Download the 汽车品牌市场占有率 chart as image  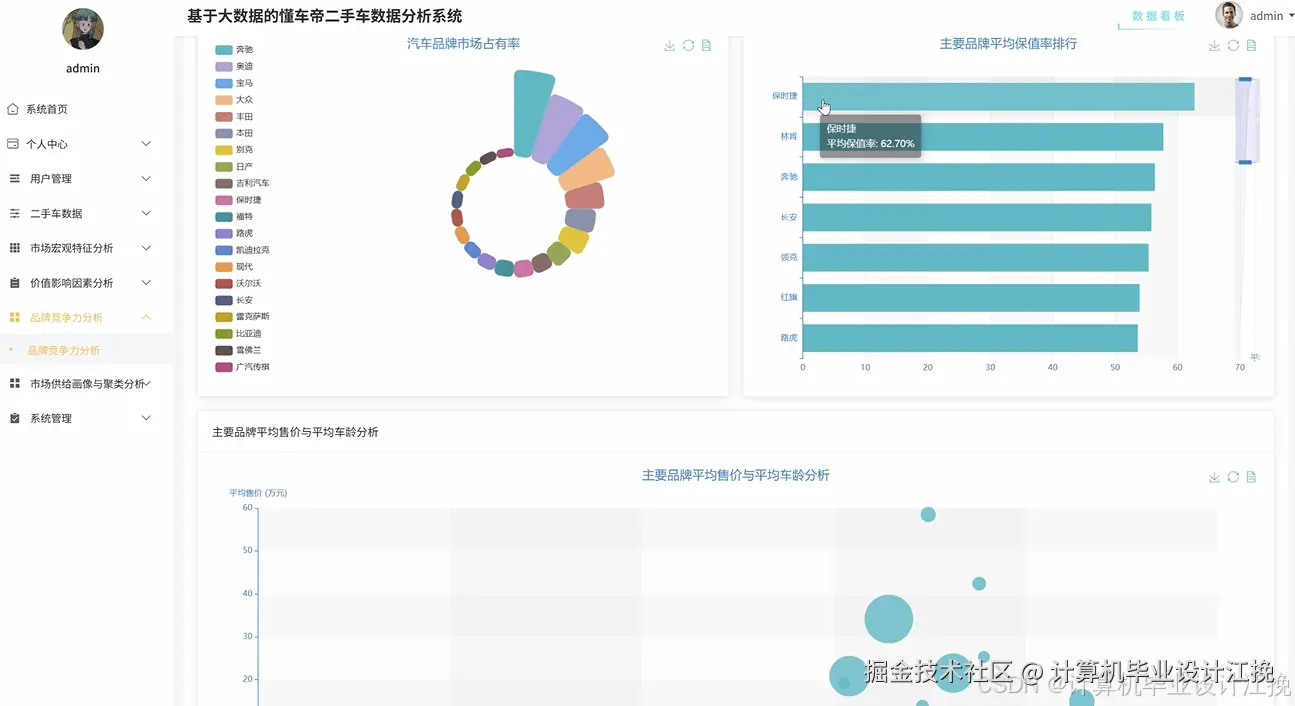670,46
